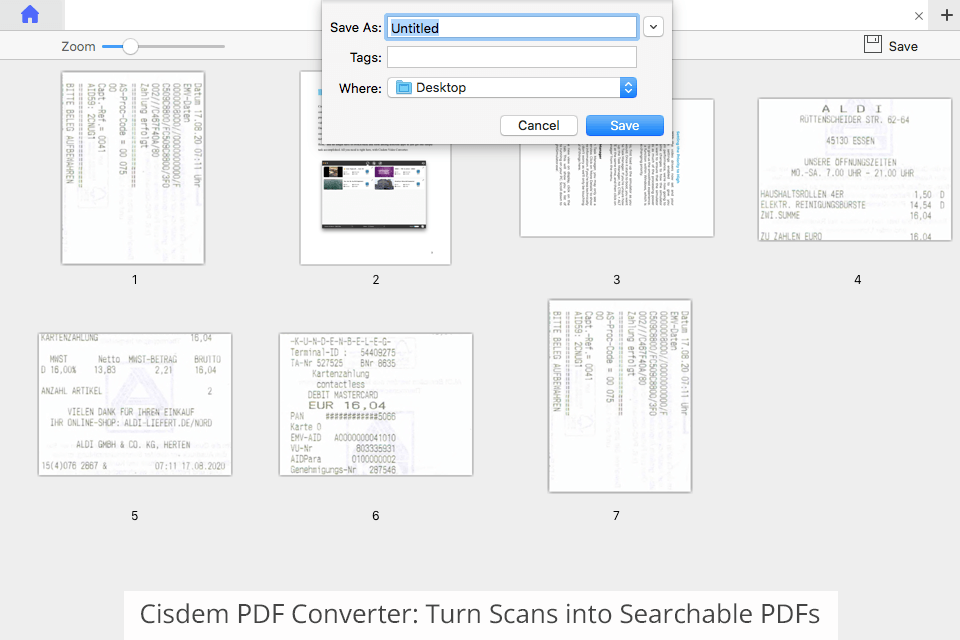Click into the Tags field
This screenshot has width=960, height=640.
(512, 58)
